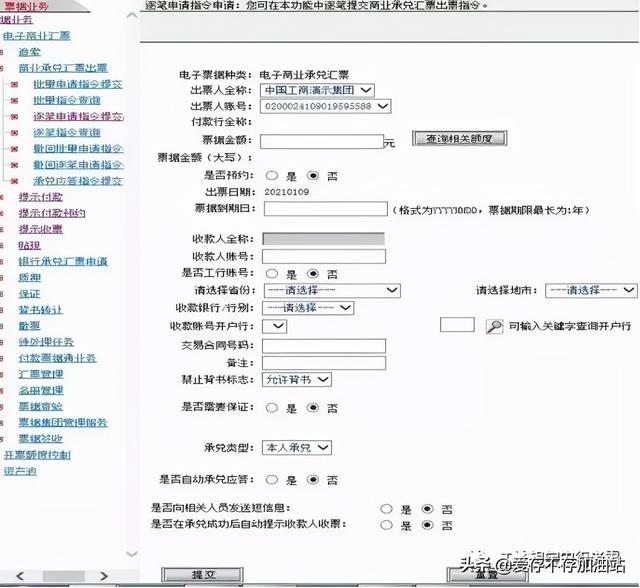Click the magnifier icon to search 开户行

[494, 326]
